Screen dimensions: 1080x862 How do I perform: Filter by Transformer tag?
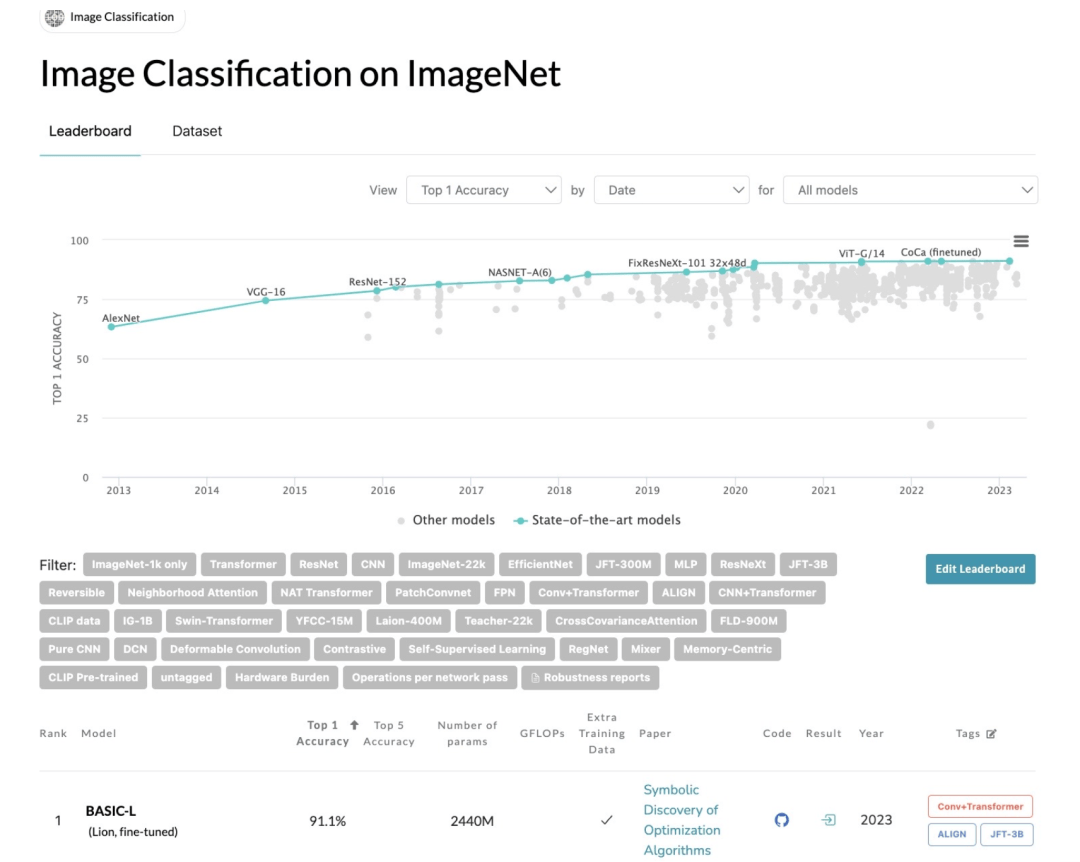point(243,564)
